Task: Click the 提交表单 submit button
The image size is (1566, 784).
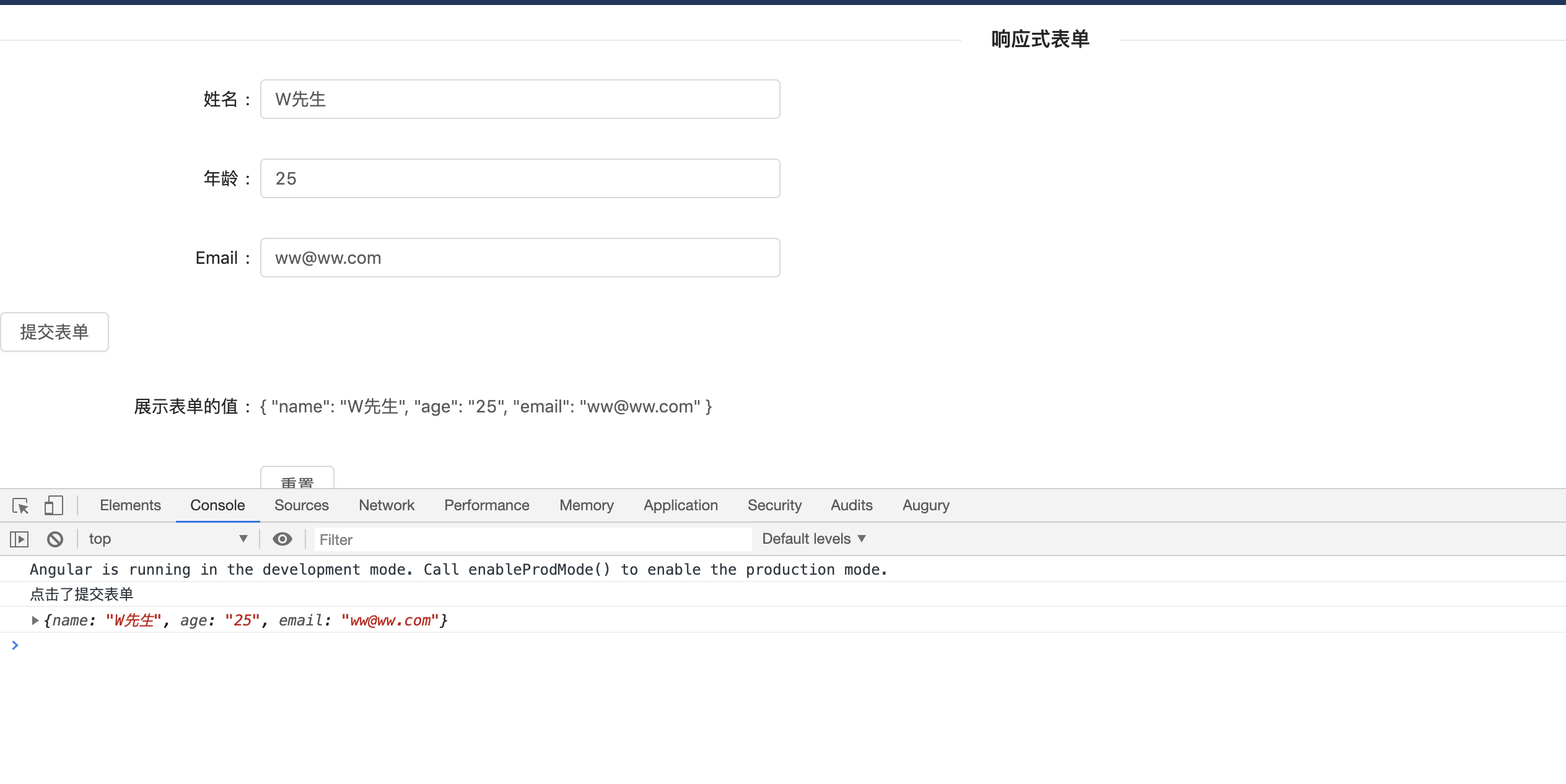Action: (55, 333)
